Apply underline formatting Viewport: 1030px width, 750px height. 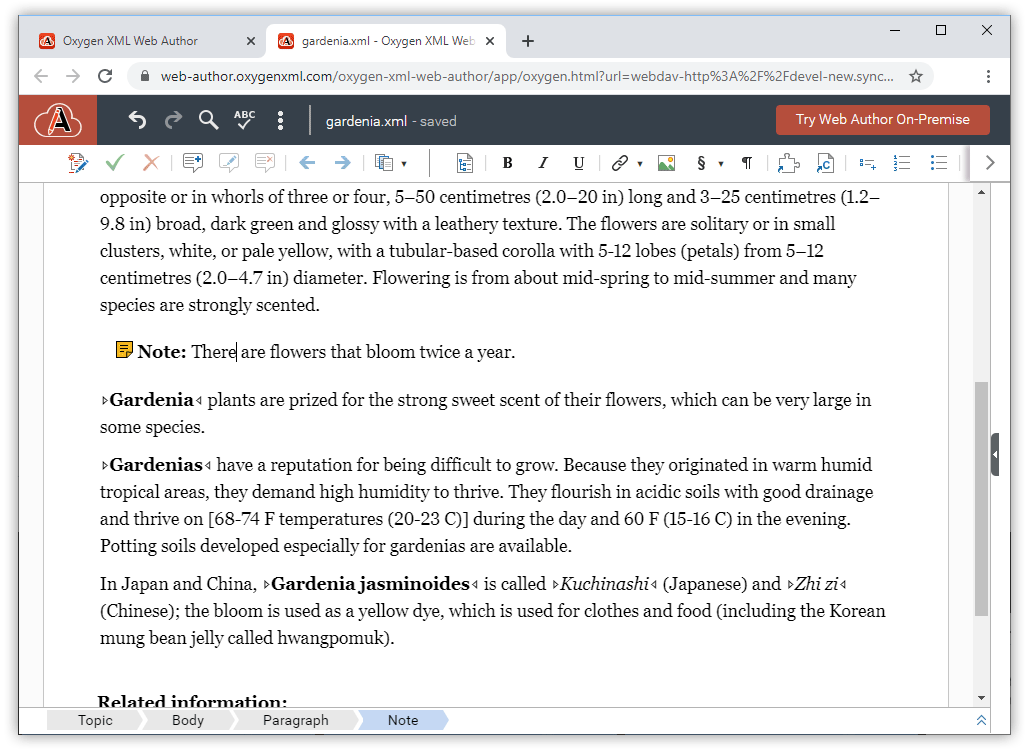579,163
